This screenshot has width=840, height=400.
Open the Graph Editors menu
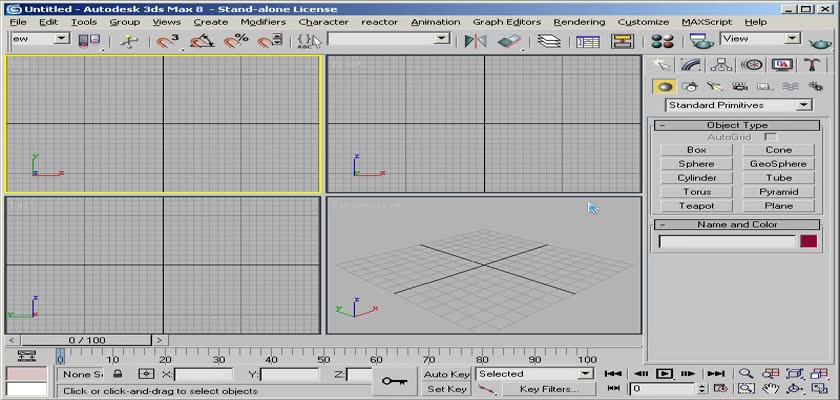507,22
